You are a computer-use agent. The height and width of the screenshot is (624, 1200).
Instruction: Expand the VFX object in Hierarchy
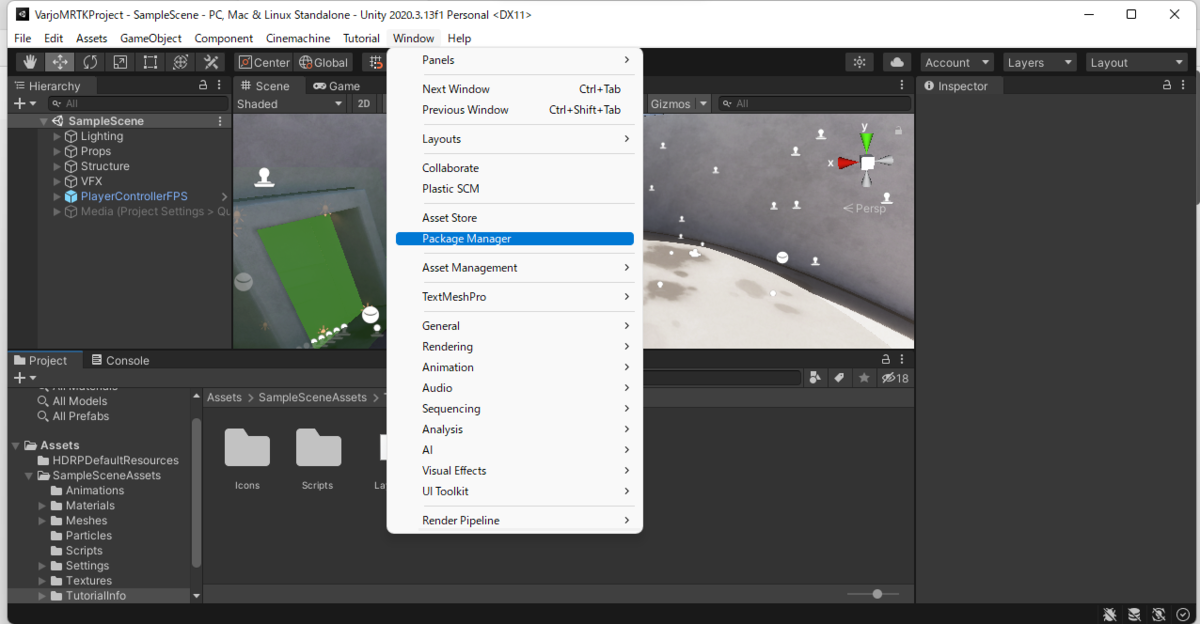point(57,181)
